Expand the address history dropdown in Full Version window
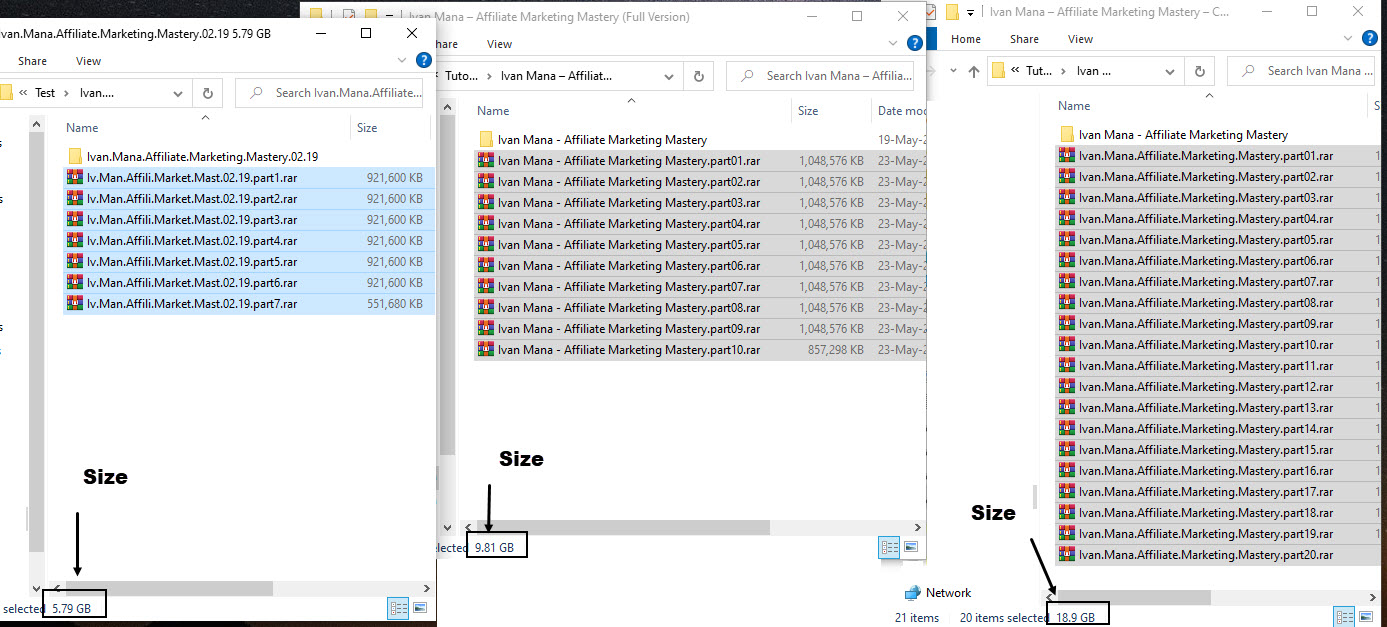Viewport: 1387px width, 627px height. click(669, 76)
